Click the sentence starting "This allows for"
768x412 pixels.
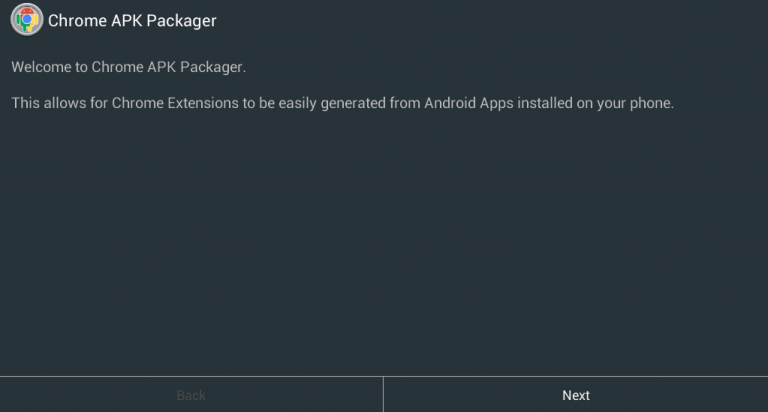(x=342, y=103)
